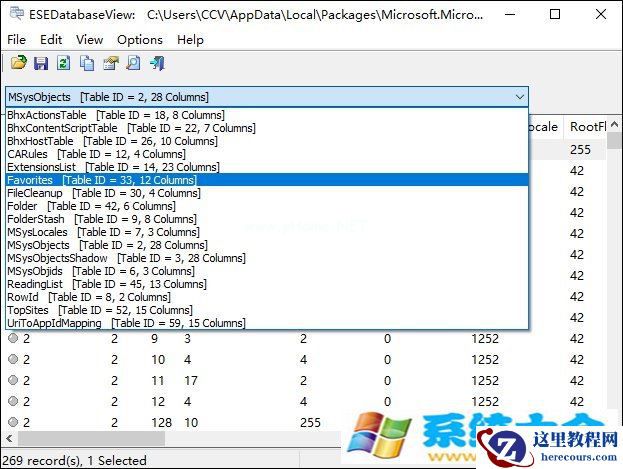Select the record row with values 12 and 4
The height and width of the screenshot is (469, 623).
306,401
